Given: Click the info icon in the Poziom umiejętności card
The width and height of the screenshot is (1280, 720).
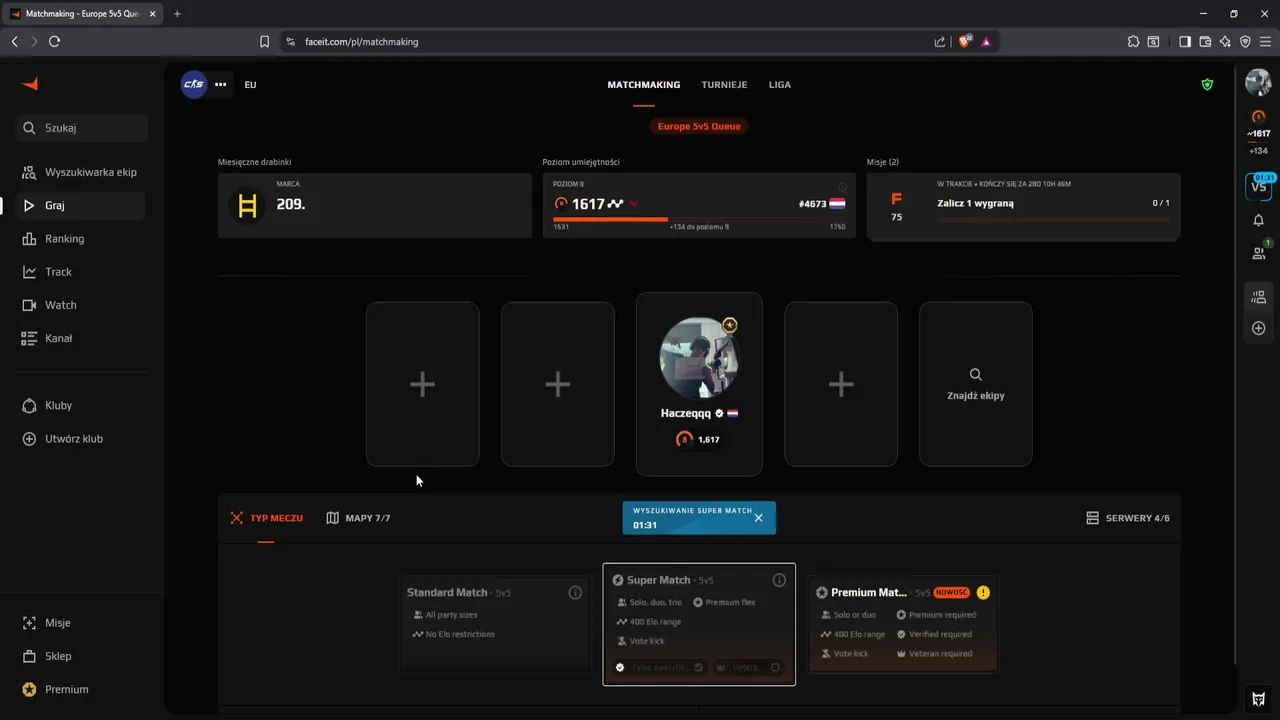Looking at the screenshot, I should click(842, 187).
